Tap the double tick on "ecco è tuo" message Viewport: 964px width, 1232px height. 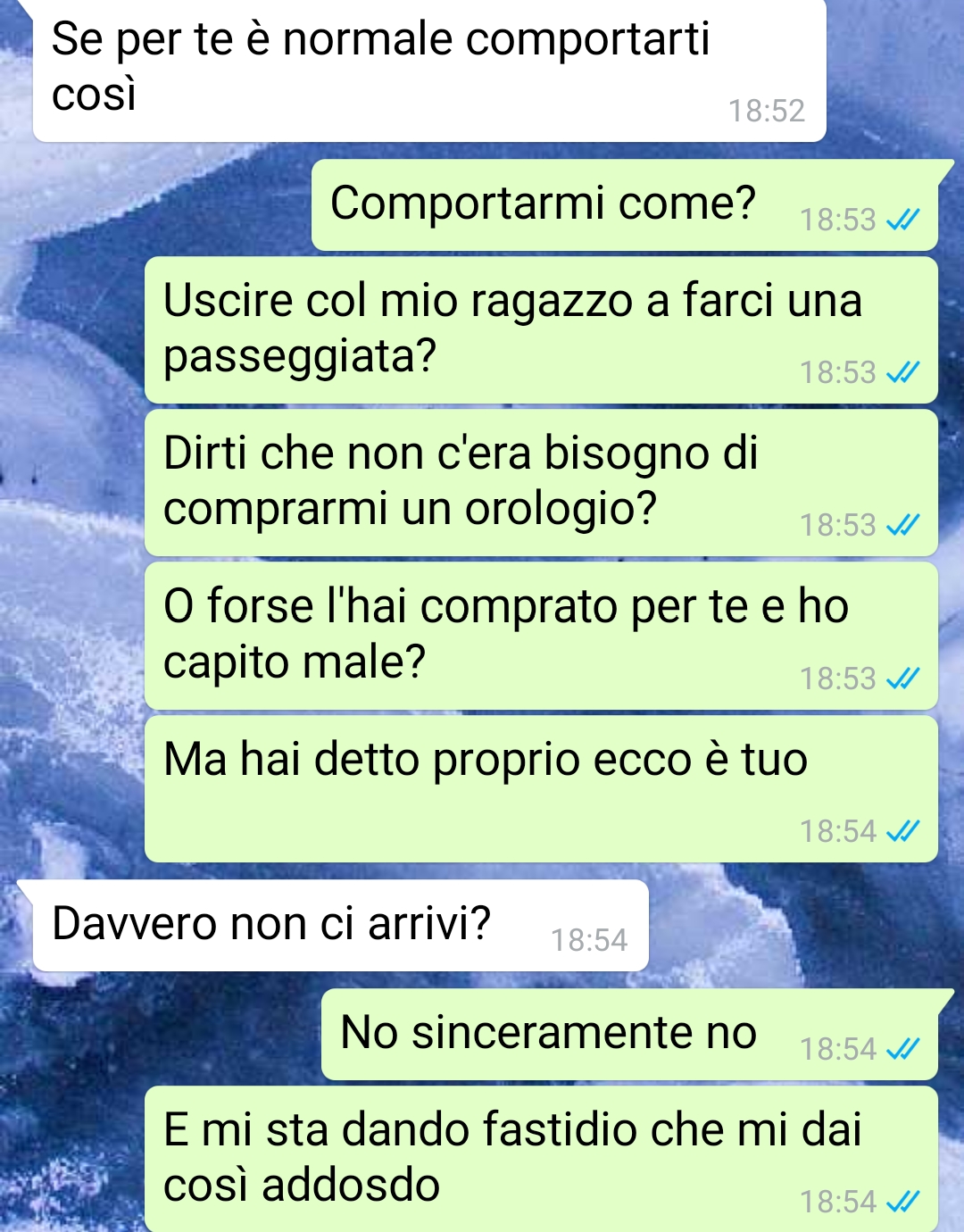[902, 831]
